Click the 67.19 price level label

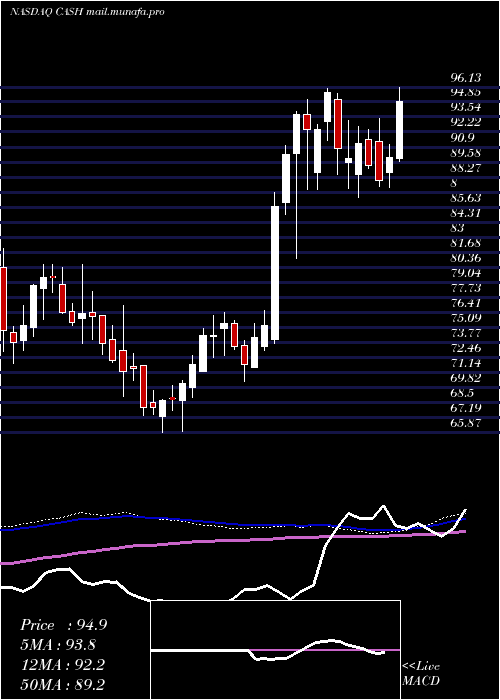click(x=465, y=408)
